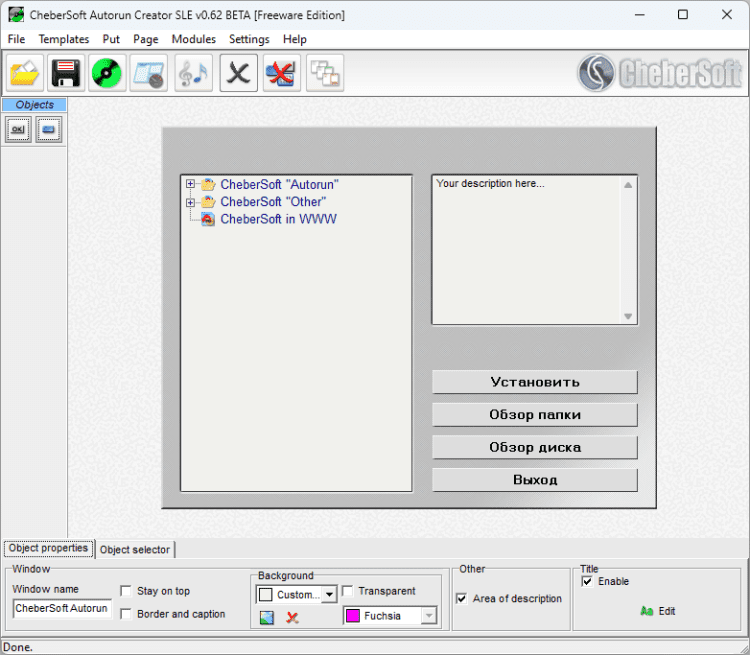Screen dimensions: 750x655
Task: Click the black X toolbar button
Action: tap(239, 73)
